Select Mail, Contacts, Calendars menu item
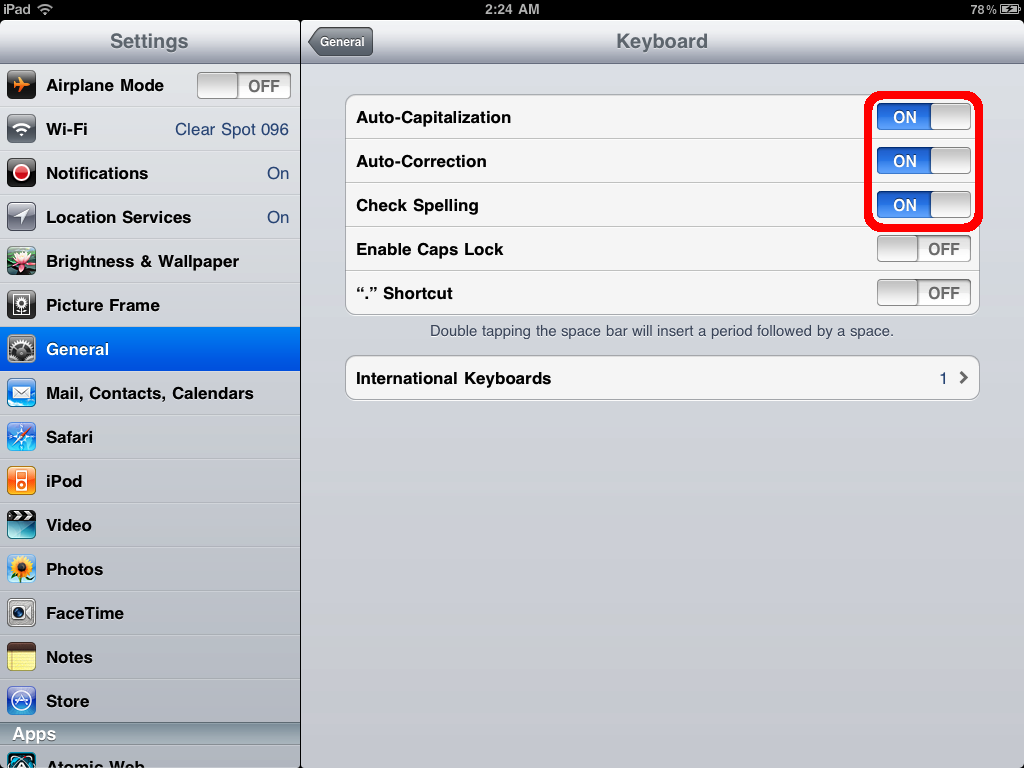This screenshot has width=1024, height=768. click(x=150, y=393)
